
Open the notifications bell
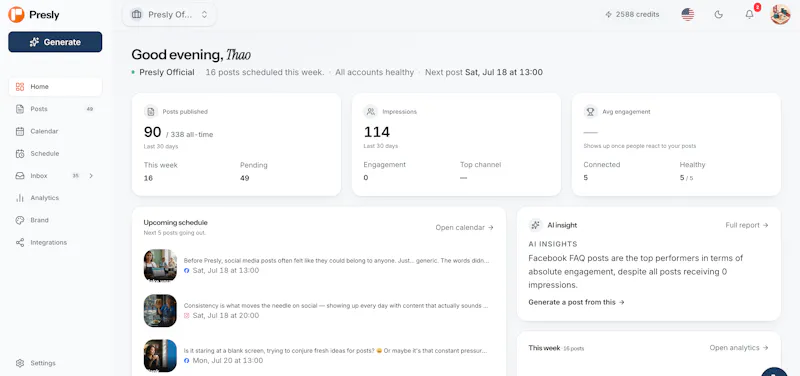coord(749,14)
